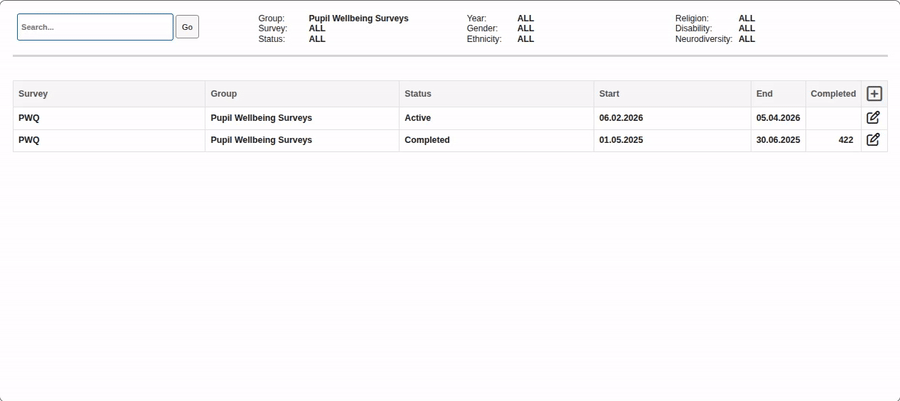Screen dimensions: 900x401
Task: Change the Year filter ALL value
Action: click(525, 18)
